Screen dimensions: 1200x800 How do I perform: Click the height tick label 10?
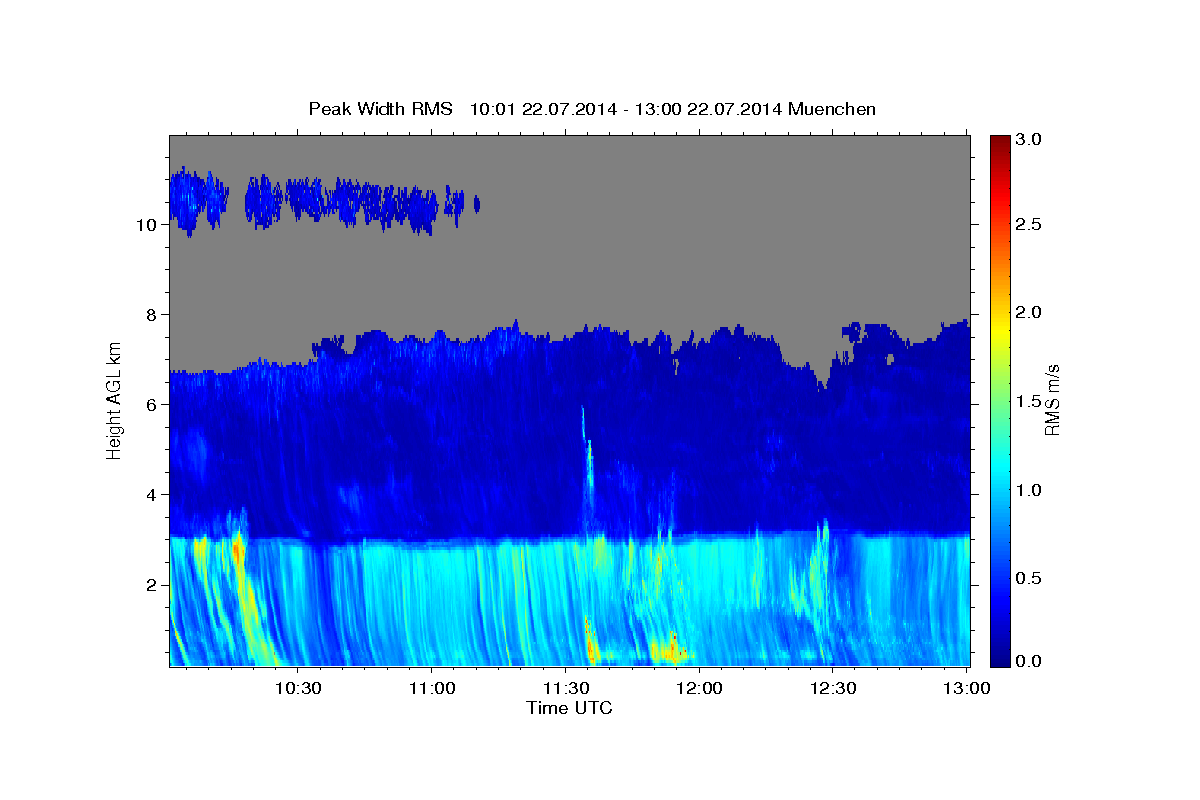[x=148, y=225]
